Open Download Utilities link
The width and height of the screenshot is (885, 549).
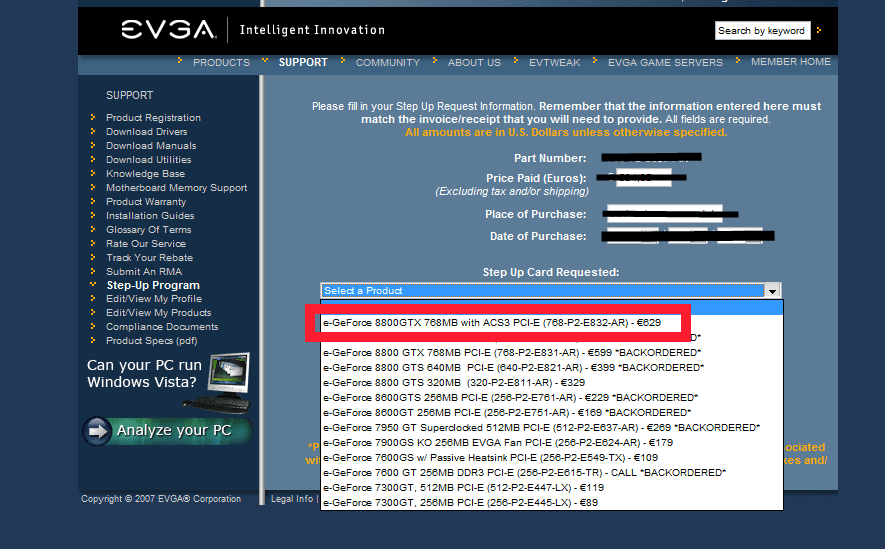click(x=148, y=160)
